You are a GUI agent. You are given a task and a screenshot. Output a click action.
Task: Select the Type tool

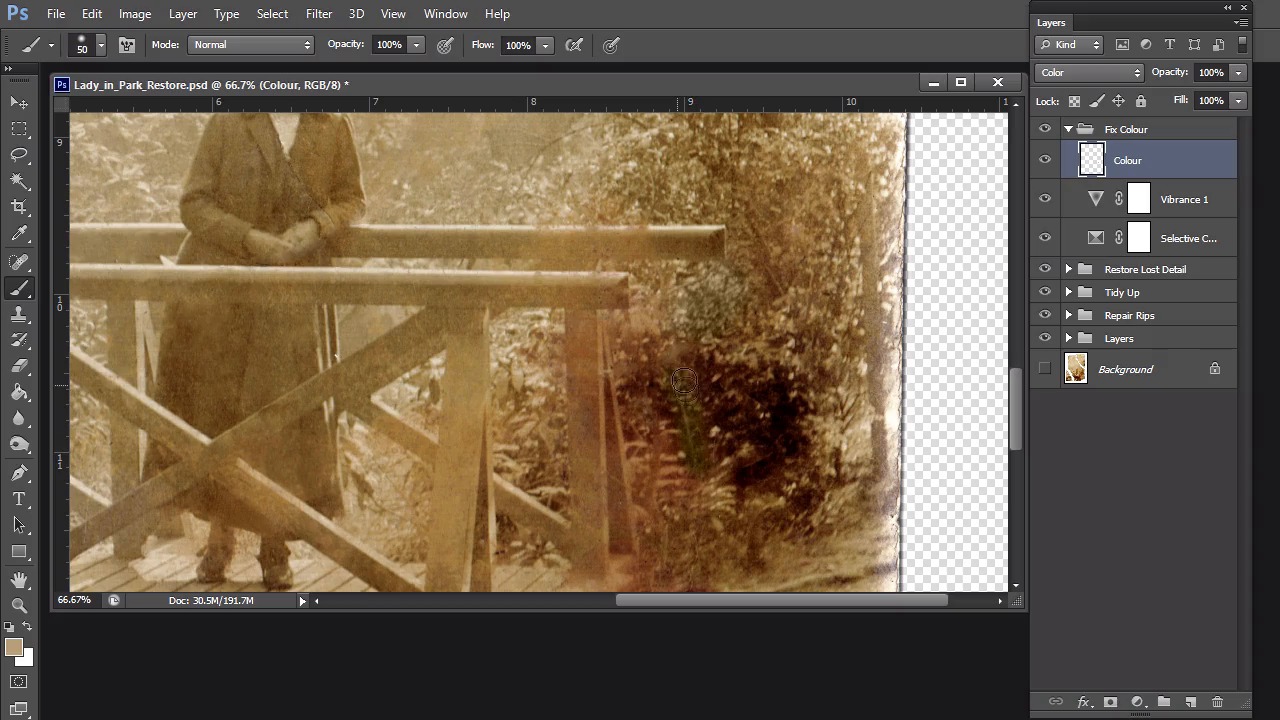pos(19,499)
